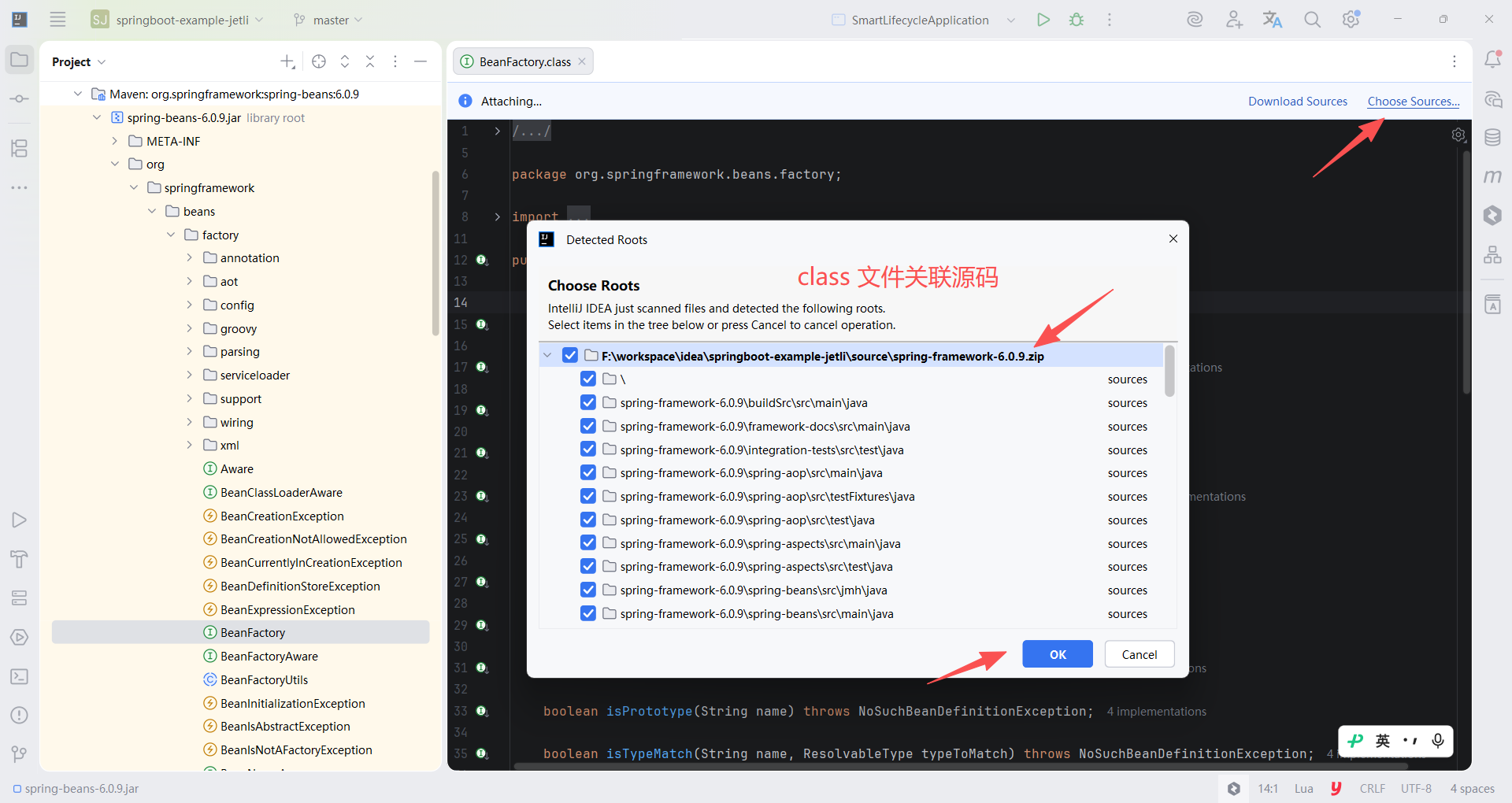Click the Download Sources link
The height and width of the screenshot is (803, 1512).
pos(1298,101)
